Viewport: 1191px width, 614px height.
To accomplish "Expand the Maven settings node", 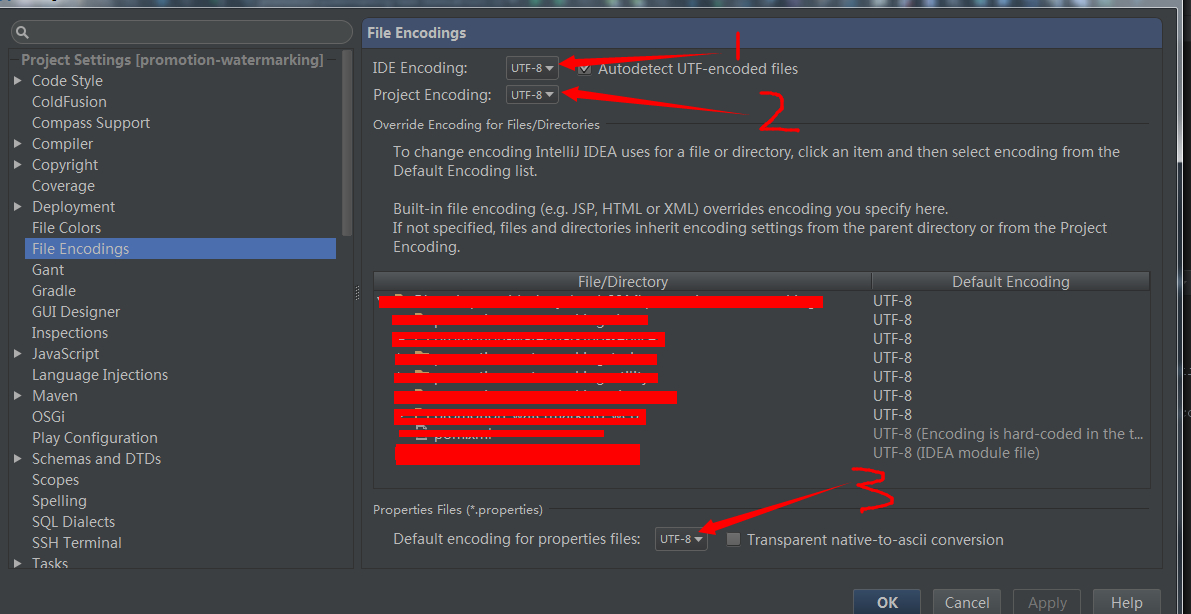I will click(x=18, y=396).
